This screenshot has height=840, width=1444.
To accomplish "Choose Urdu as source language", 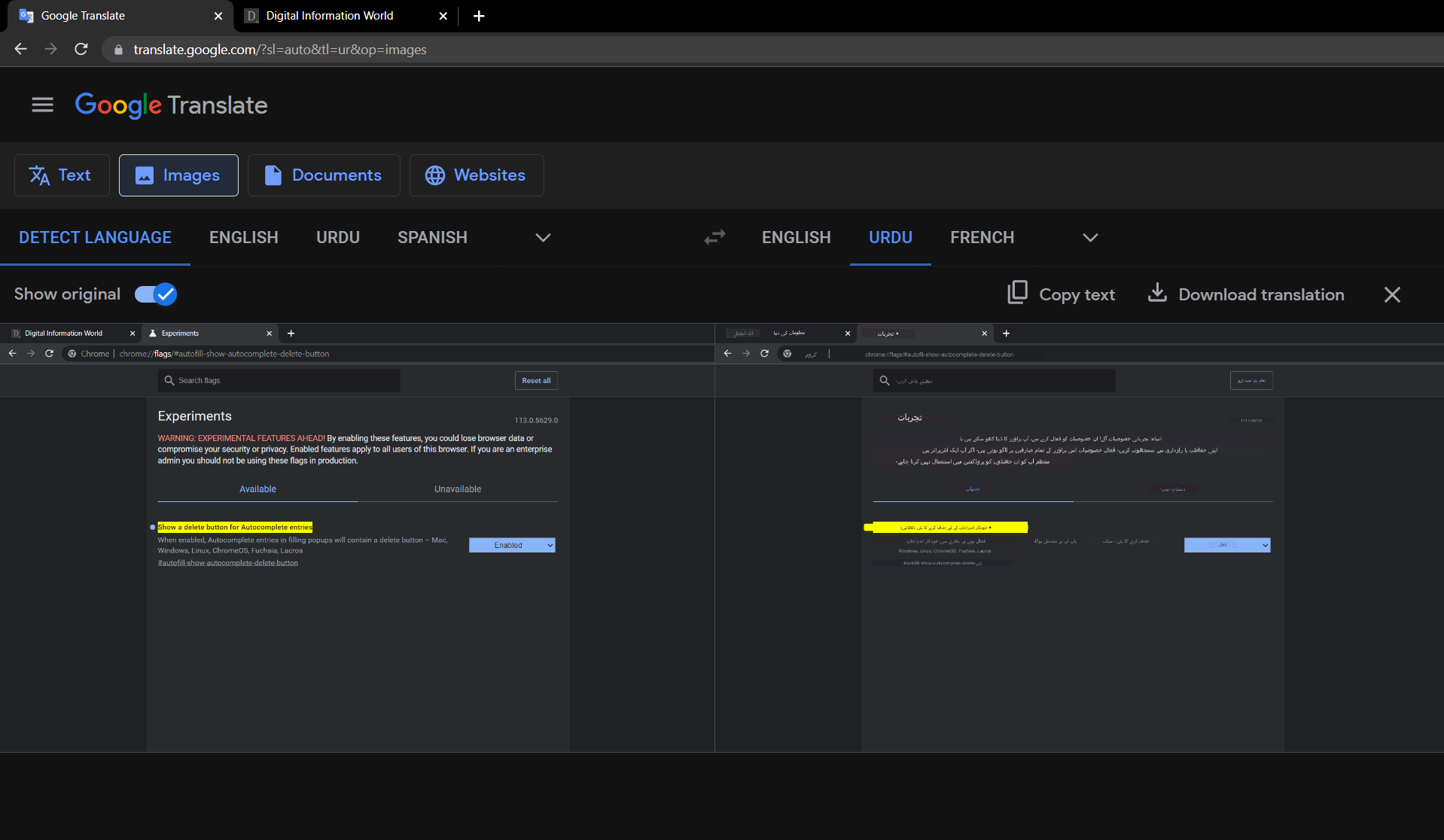I will (338, 238).
